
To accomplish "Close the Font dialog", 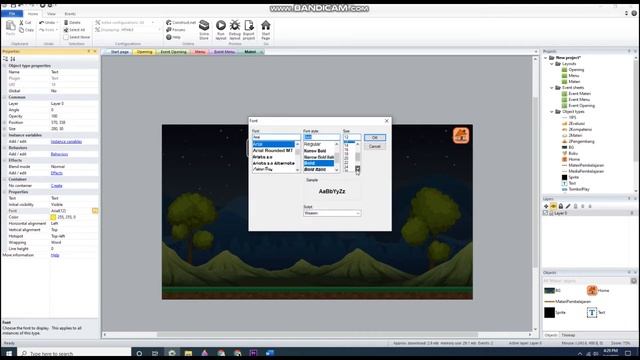I will 387,121.
